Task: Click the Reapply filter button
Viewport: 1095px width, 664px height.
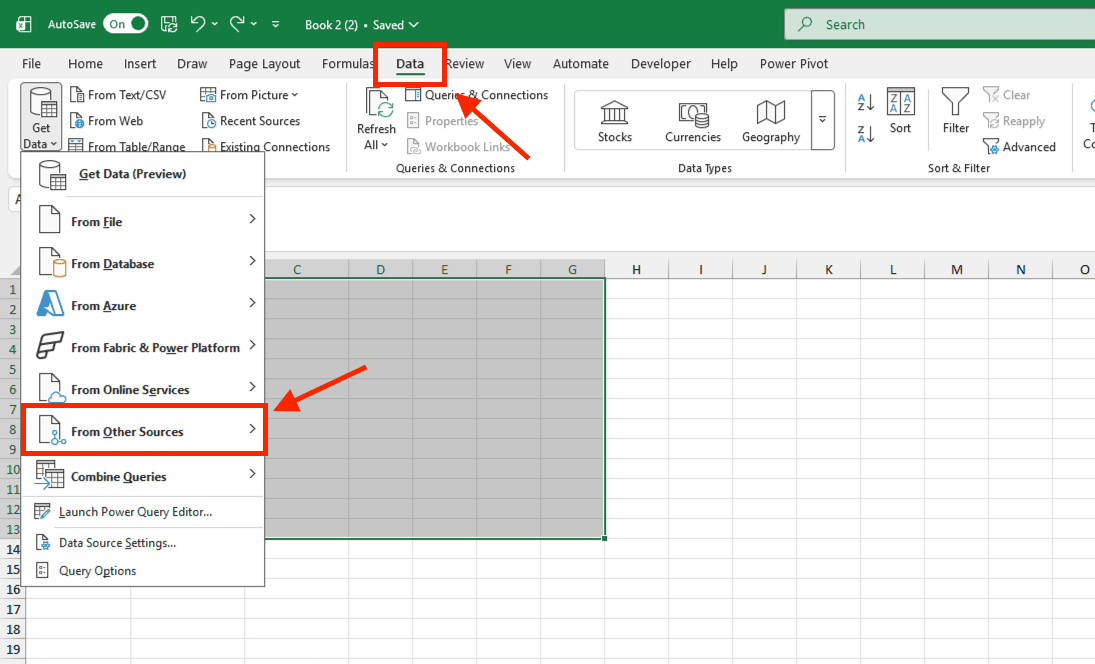Action: [x=1014, y=121]
